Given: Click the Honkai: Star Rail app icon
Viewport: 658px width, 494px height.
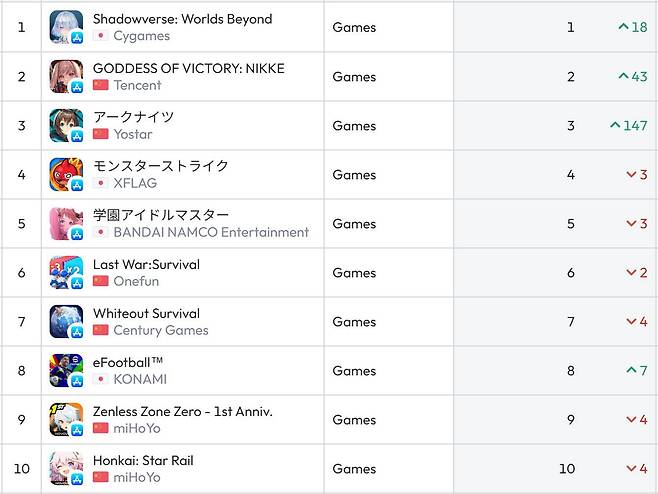Looking at the screenshot, I should click(x=66, y=468).
